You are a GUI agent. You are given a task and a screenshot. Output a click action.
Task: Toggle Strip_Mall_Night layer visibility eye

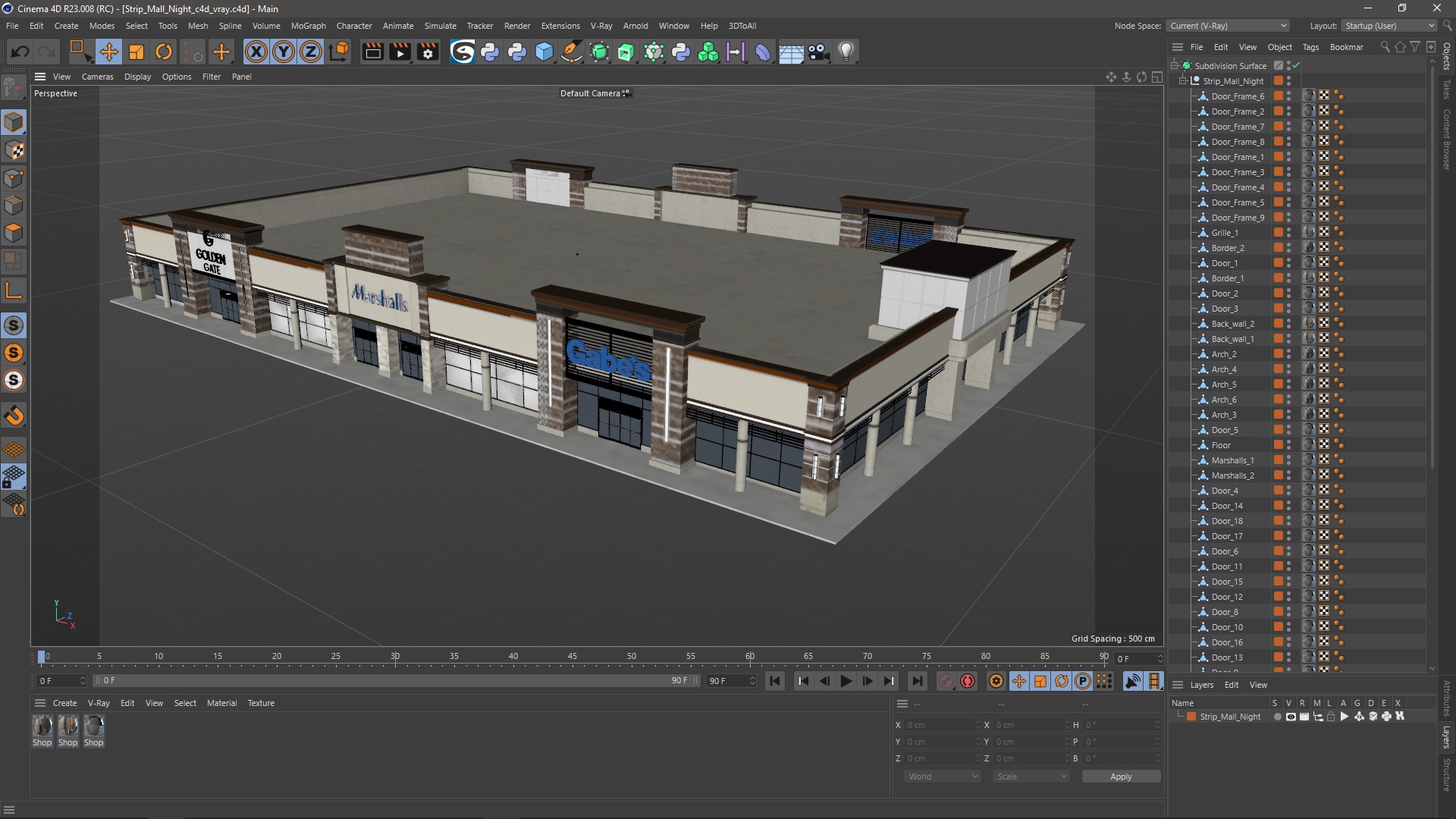coord(1291,717)
